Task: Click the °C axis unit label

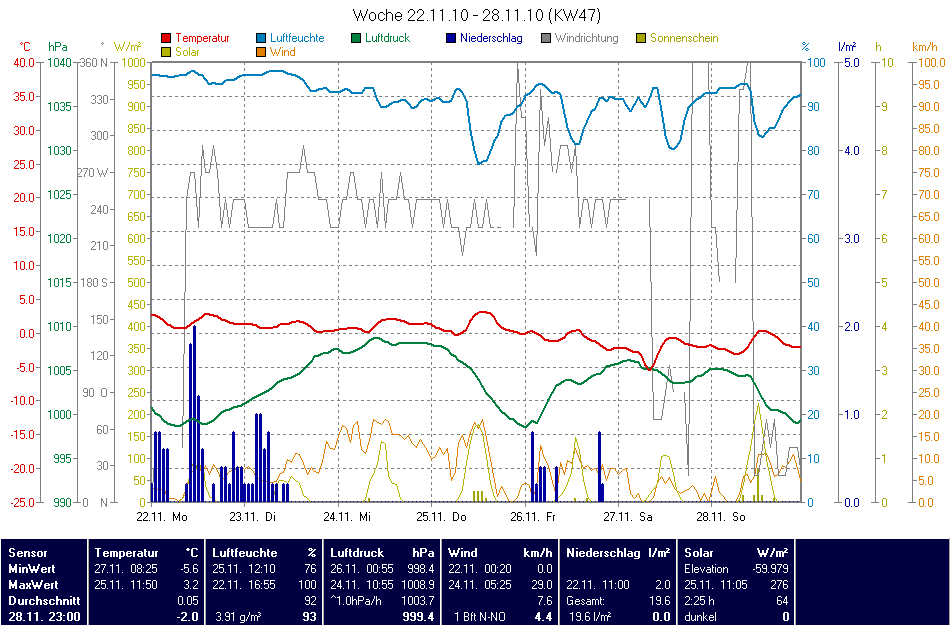Action: pos(25,47)
